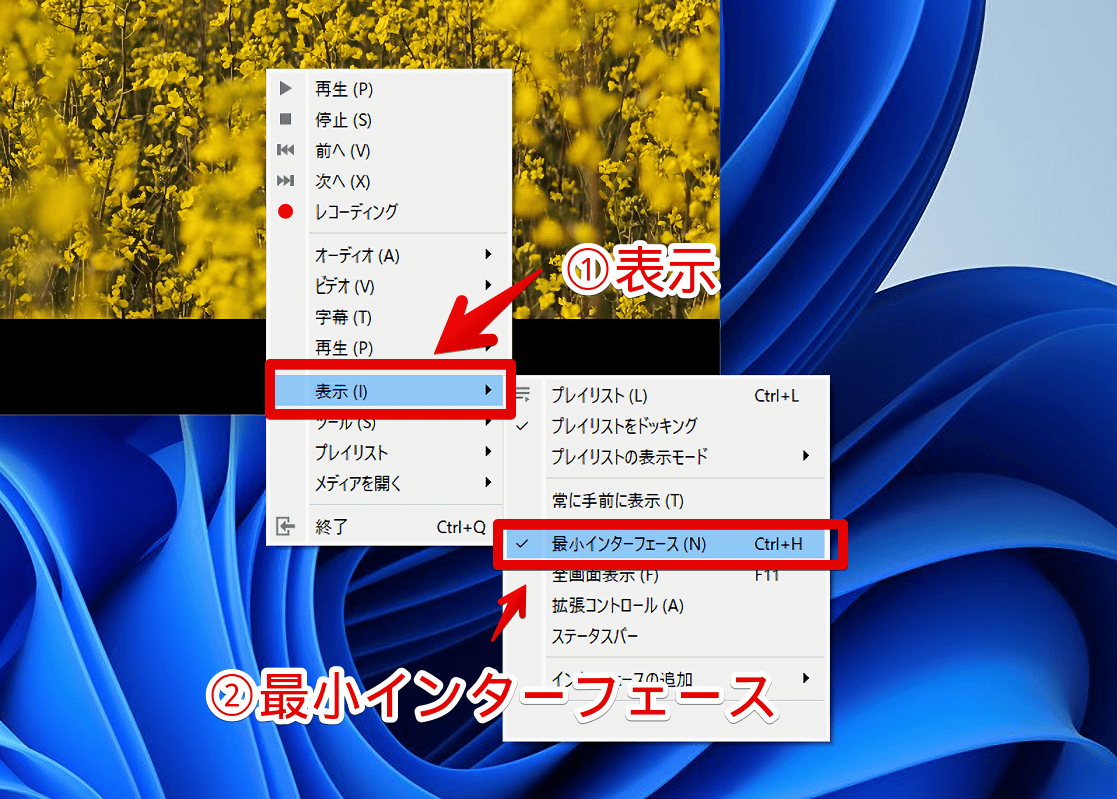Viewport: 1117px width, 799px height.
Task: Click the play triangle icon beside 再生
Action: (286, 88)
